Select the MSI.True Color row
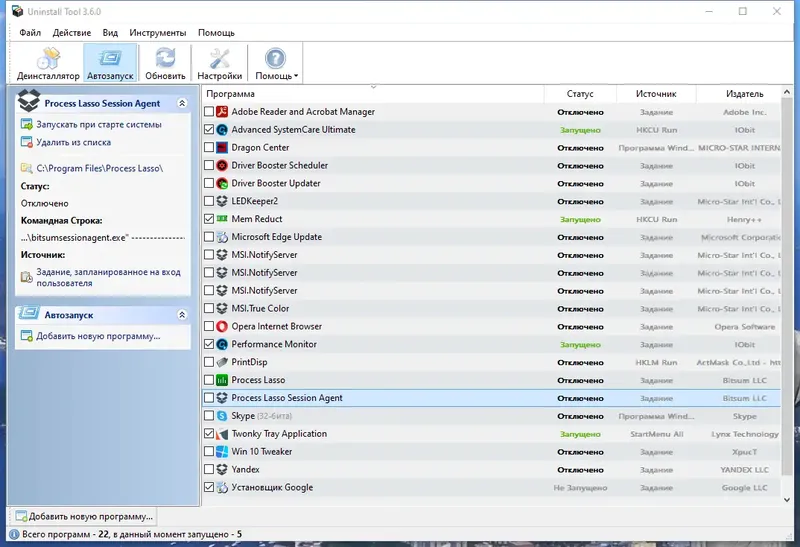Image resolution: width=800 pixels, height=547 pixels. 491,309
